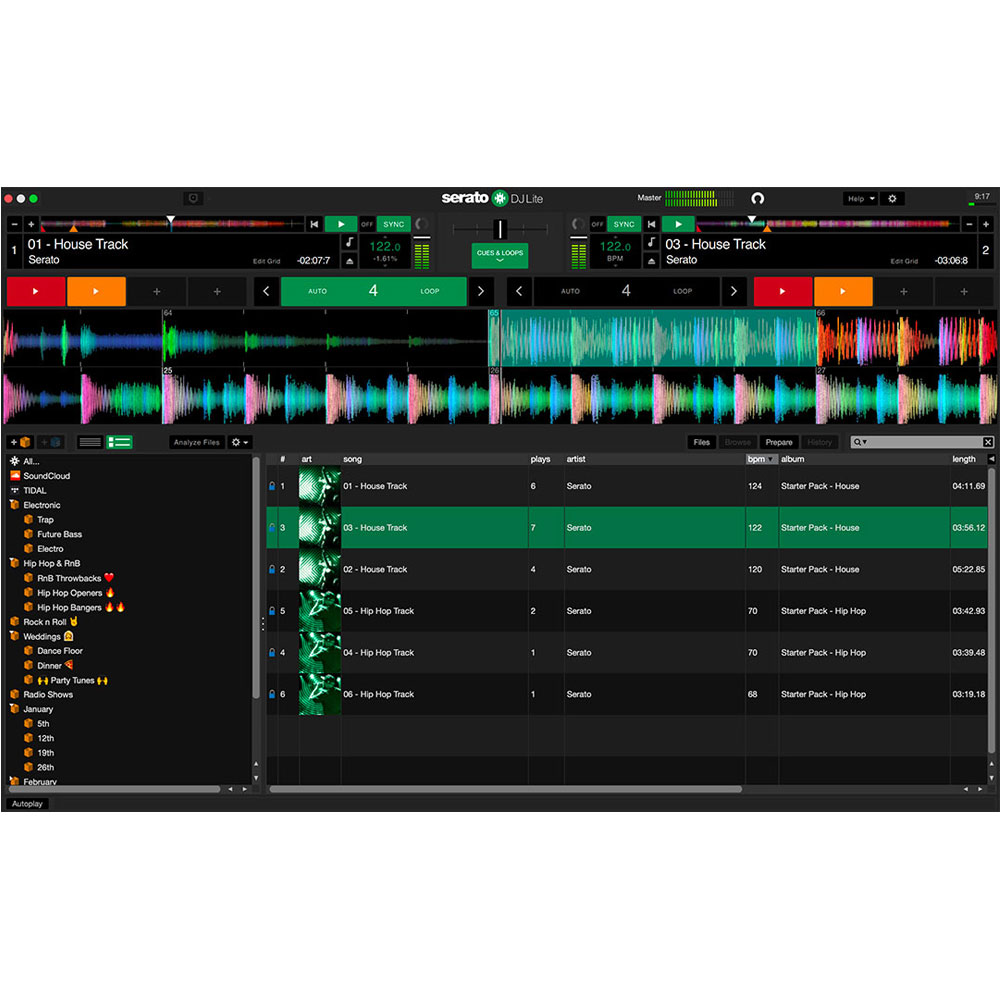Enable SYNC on deck 2
Screen dimensions: 1000x1000
point(624,224)
